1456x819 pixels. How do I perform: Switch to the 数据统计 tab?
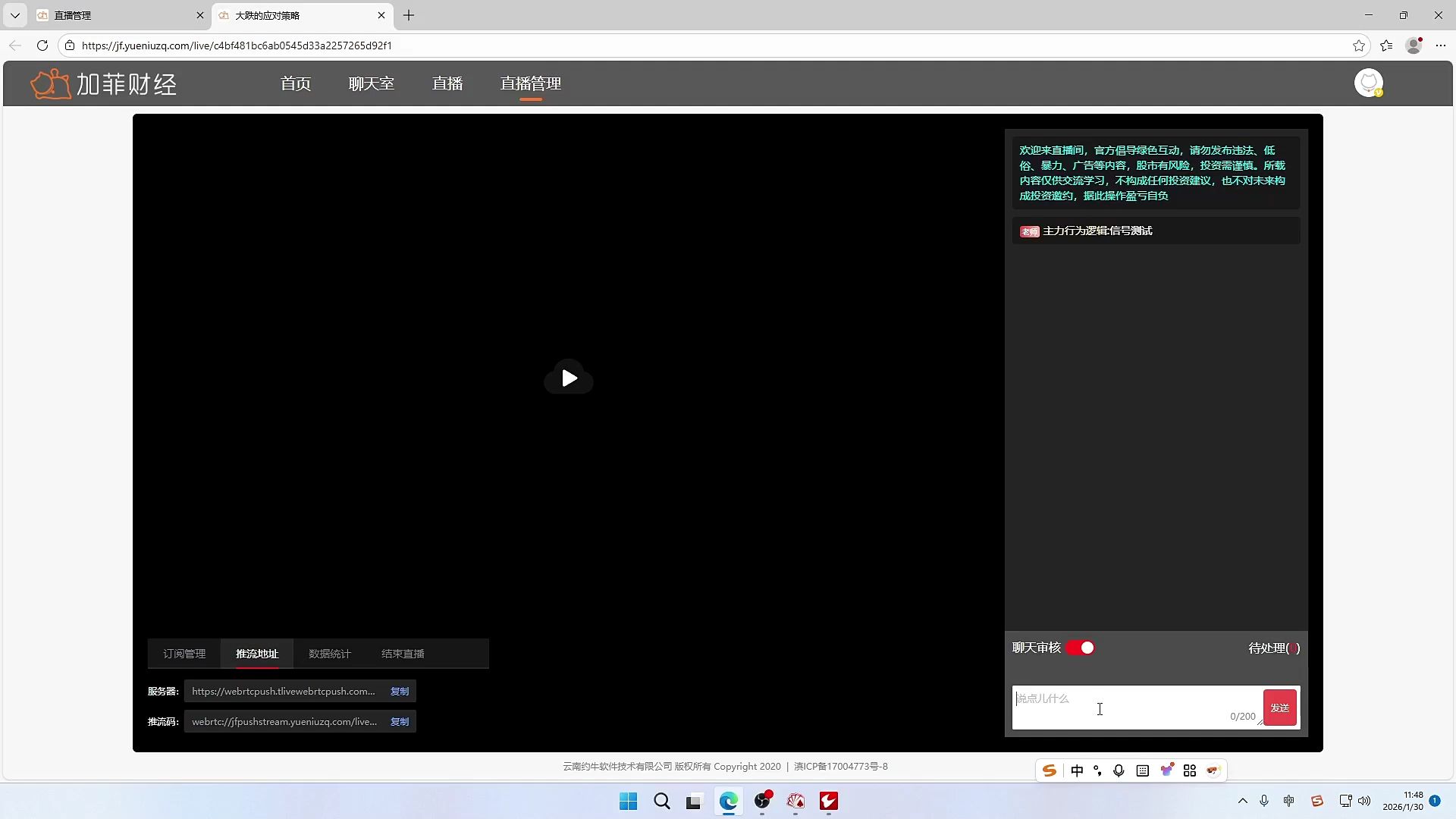(x=330, y=654)
